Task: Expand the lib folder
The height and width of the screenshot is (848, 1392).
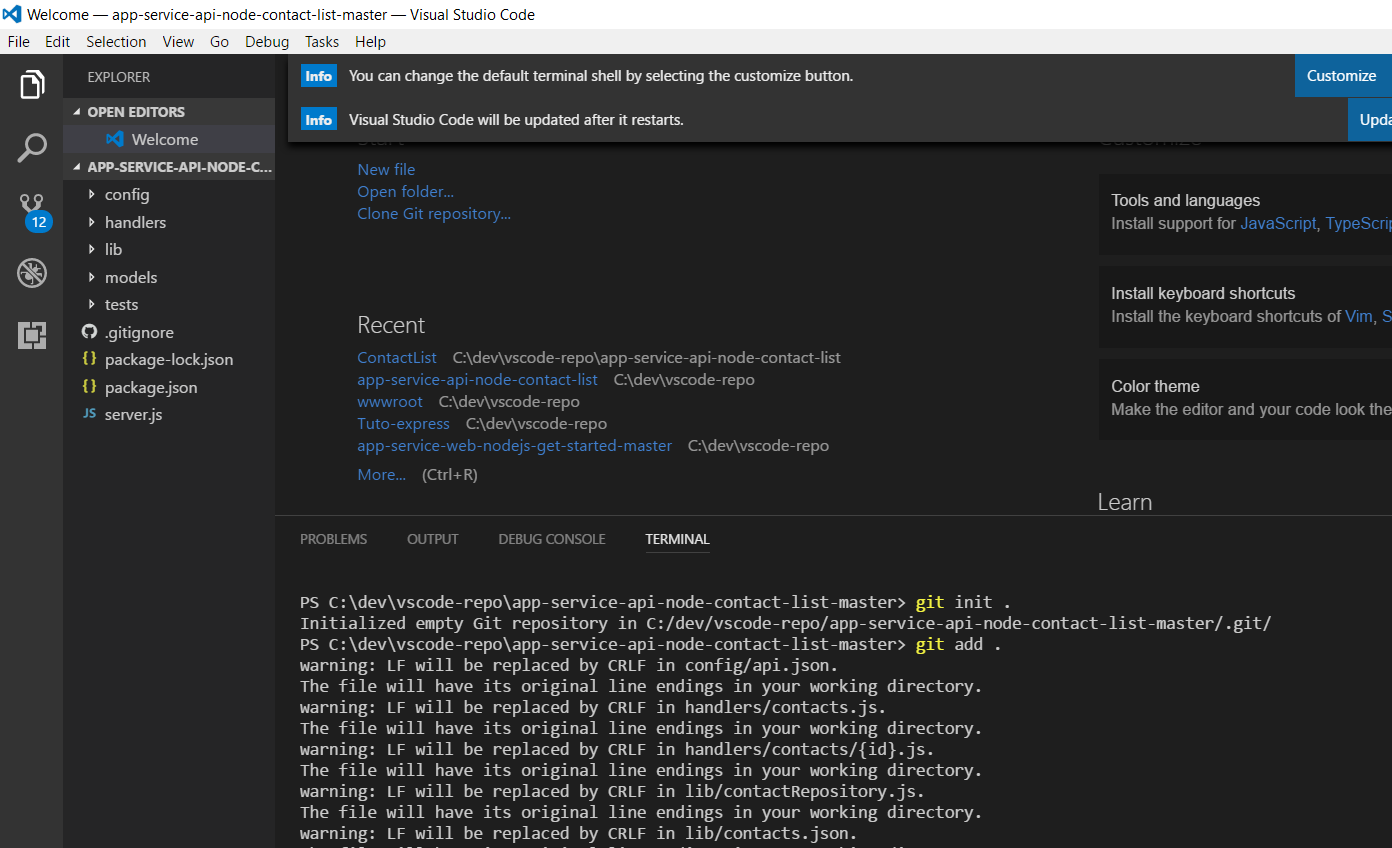Action: click(92, 249)
